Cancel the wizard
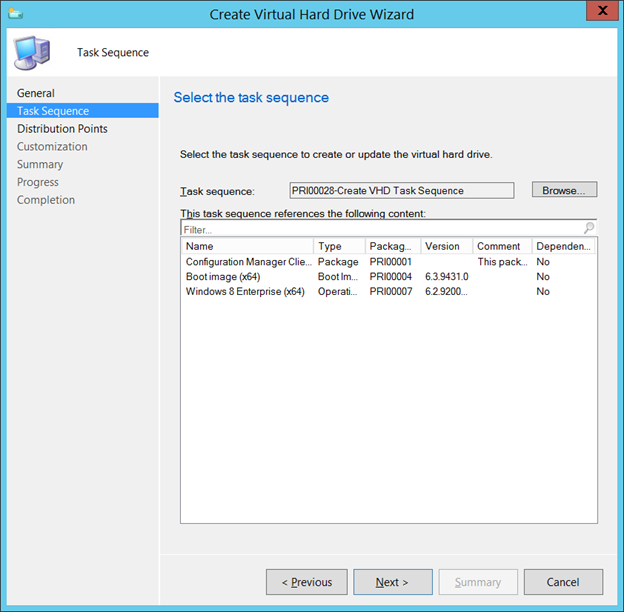 coord(562,582)
